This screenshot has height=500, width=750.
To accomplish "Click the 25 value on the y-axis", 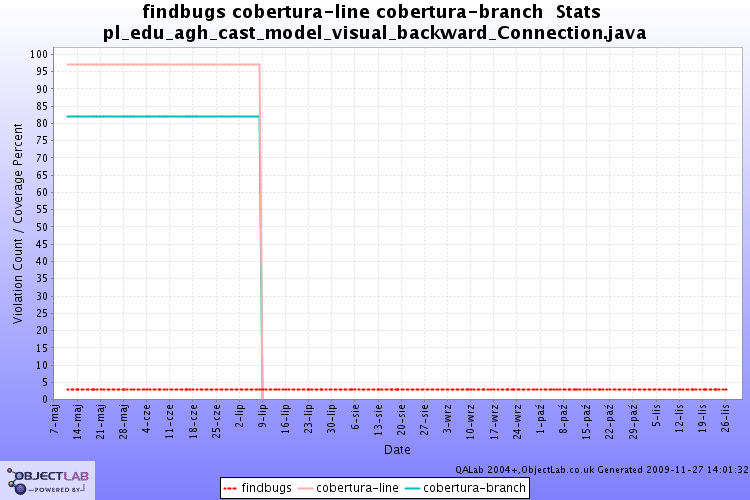I will (42, 313).
